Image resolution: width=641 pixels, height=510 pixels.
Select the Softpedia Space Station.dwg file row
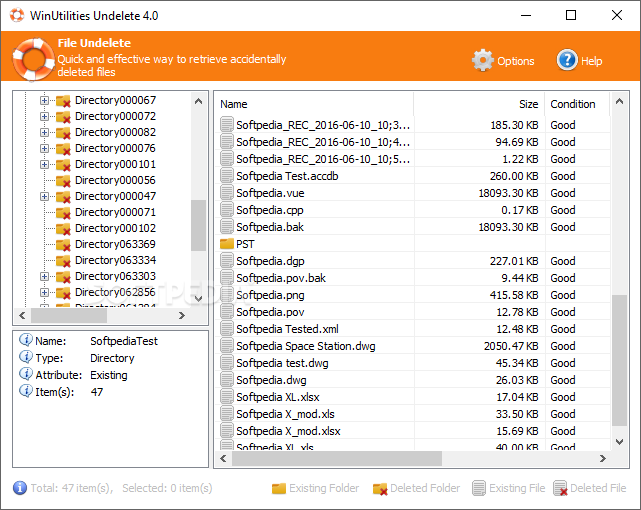[412, 346]
